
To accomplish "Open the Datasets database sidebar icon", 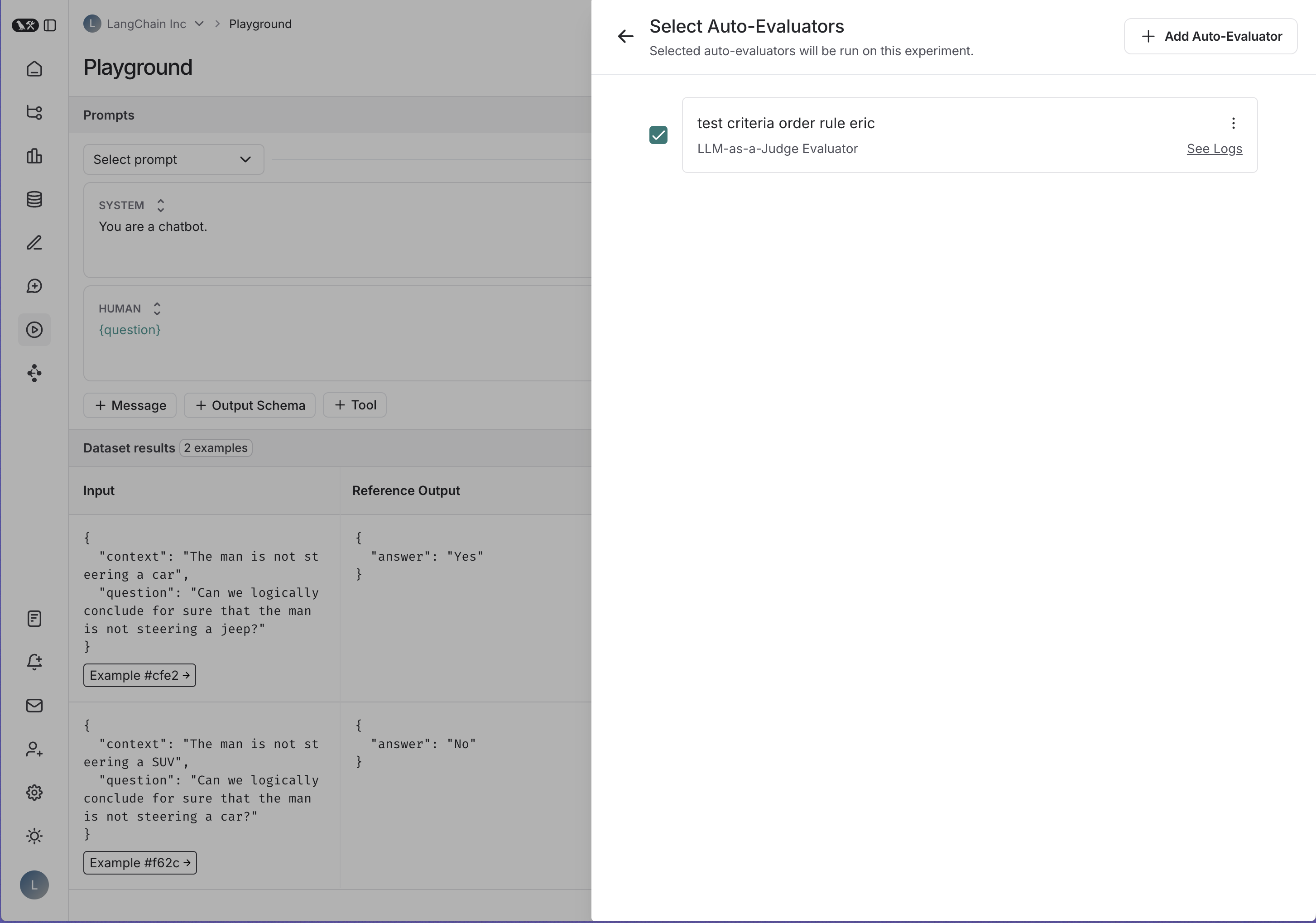I will (x=34, y=200).
